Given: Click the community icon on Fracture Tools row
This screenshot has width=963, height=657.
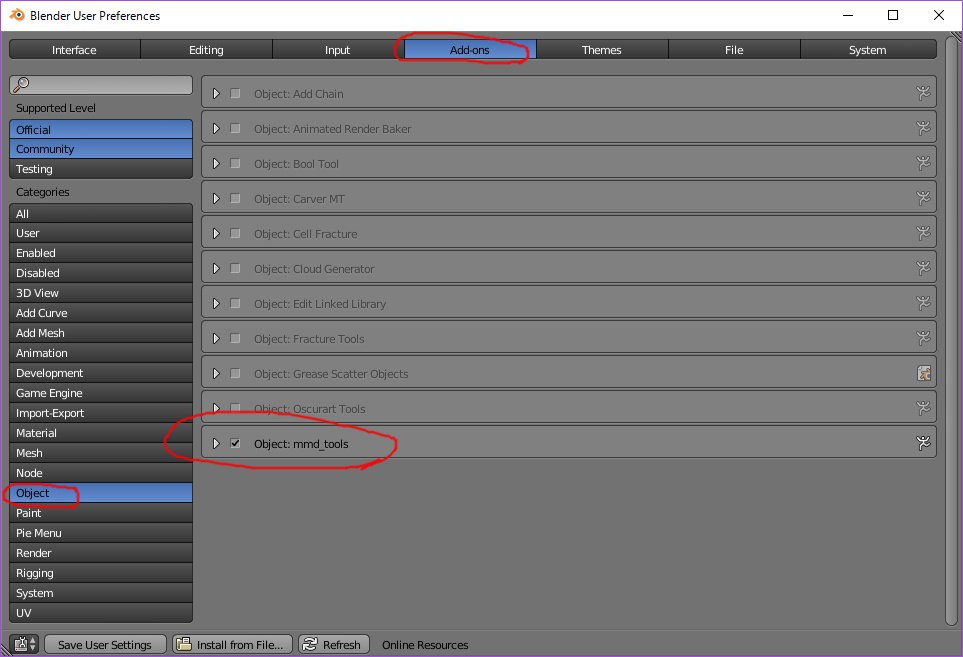Looking at the screenshot, I should pyautogui.click(x=923, y=338).
